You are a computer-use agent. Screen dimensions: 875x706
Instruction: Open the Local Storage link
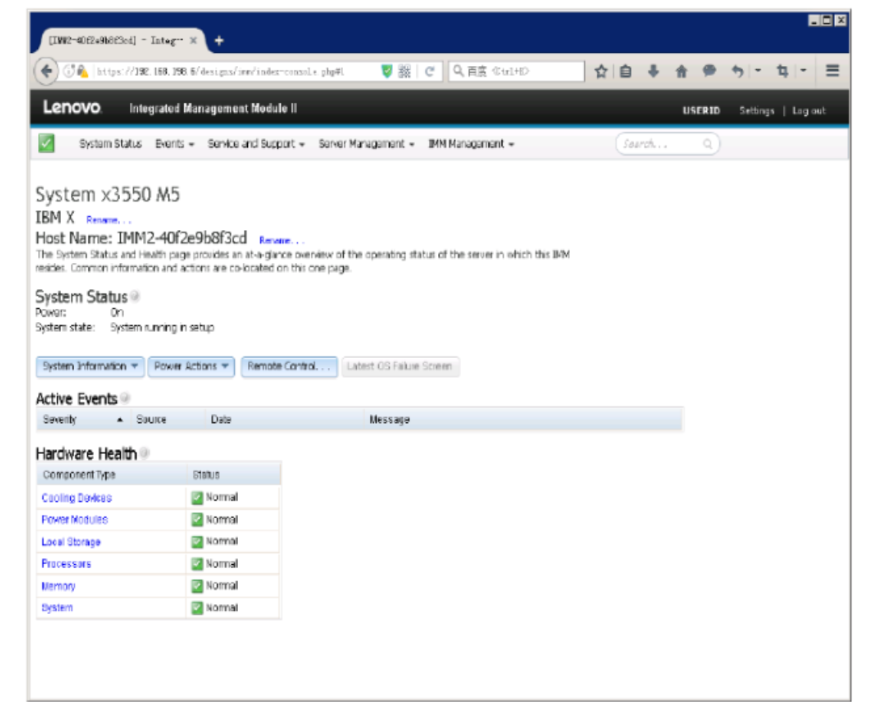[71, 541]
